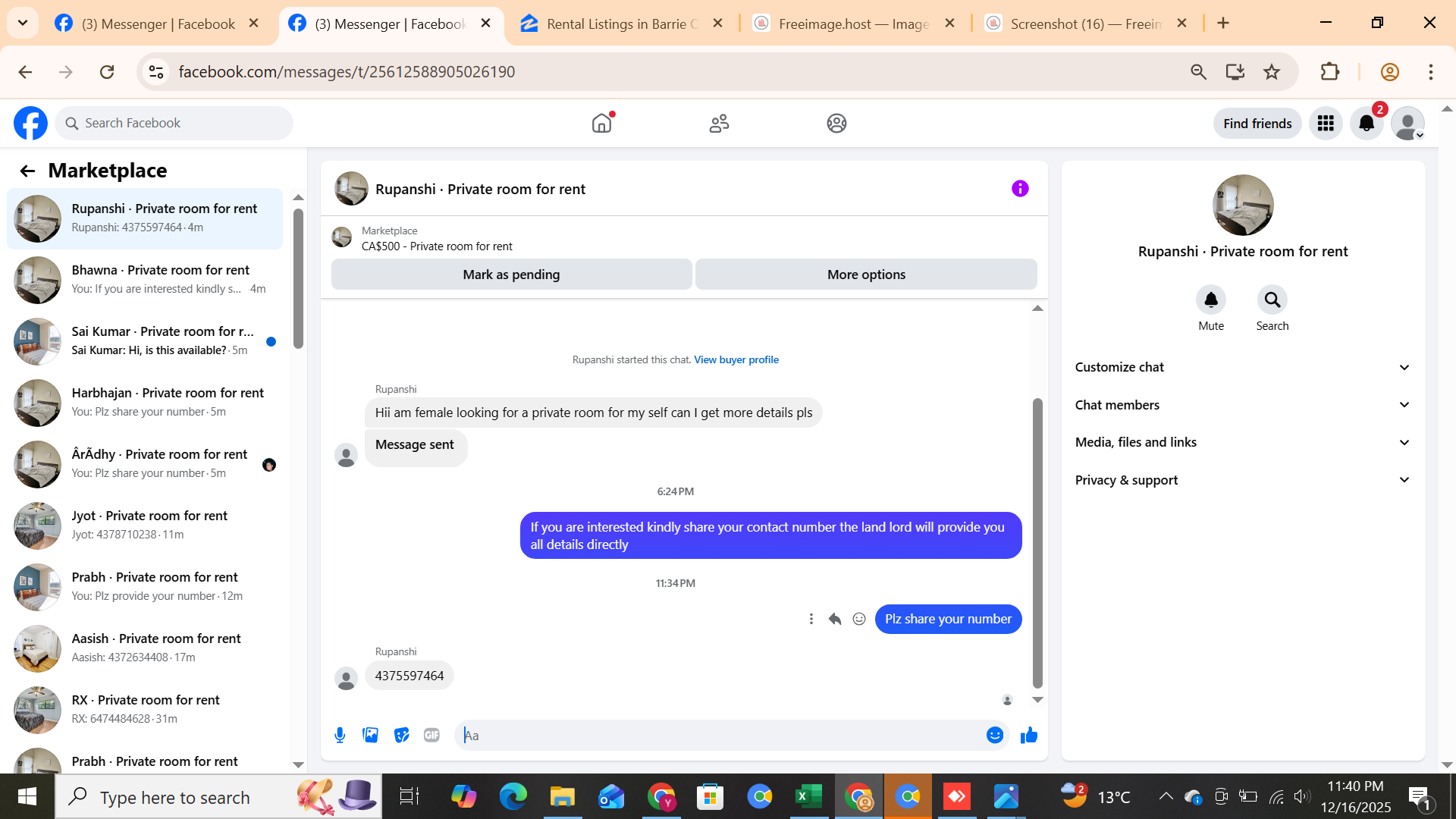Open the Friends icon in top navigation
Screen dimensions: 1456x819
(x=719, y=123)
